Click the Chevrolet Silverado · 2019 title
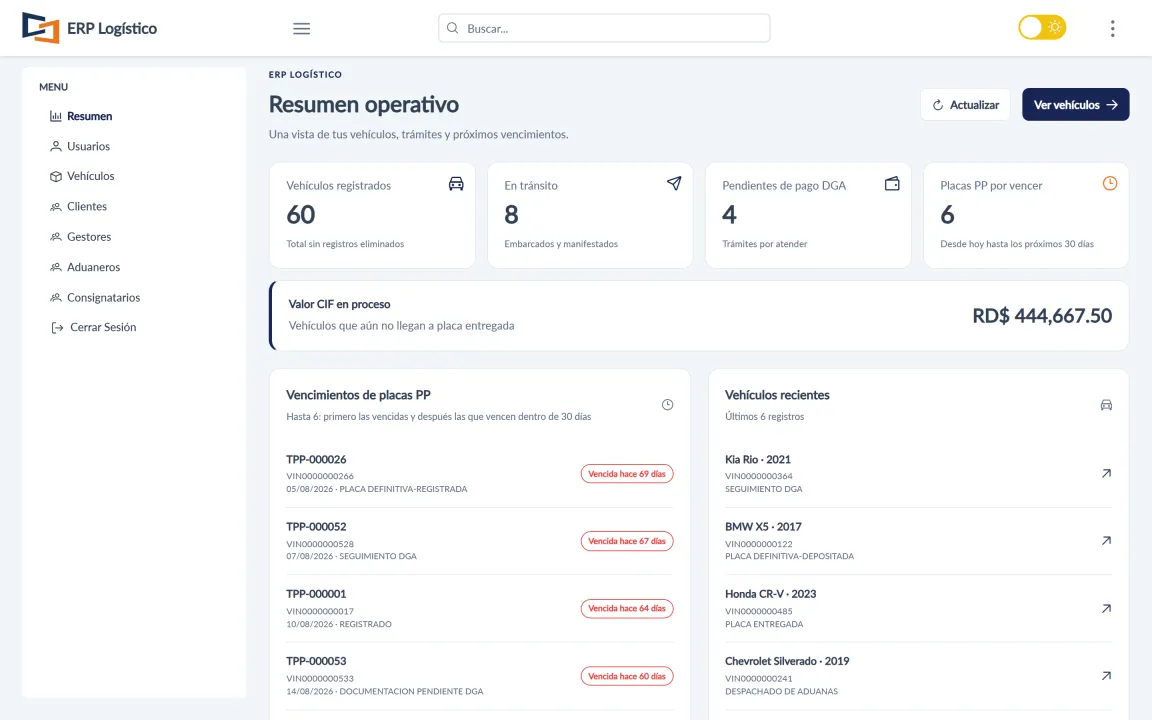 [x=787, y=661]
